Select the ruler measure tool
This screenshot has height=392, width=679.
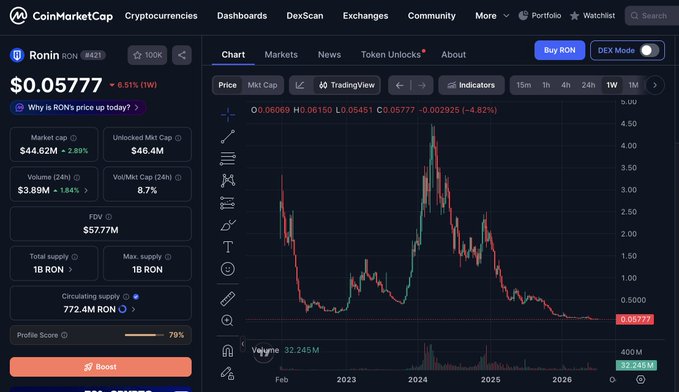click(228, 298)
